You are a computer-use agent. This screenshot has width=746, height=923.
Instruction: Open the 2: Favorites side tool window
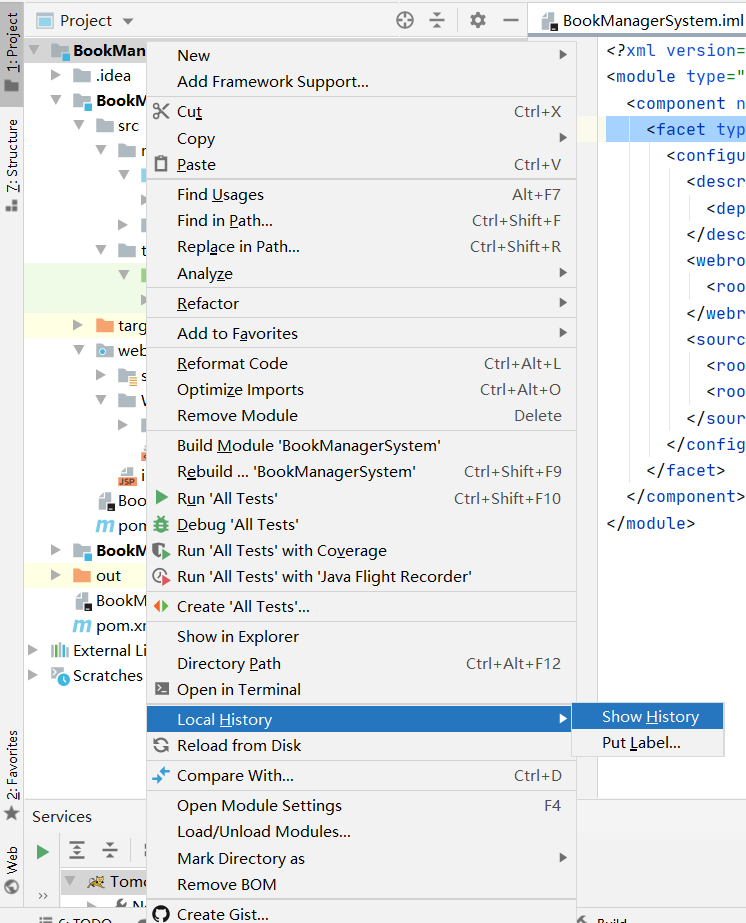click(x=12, y=774)
